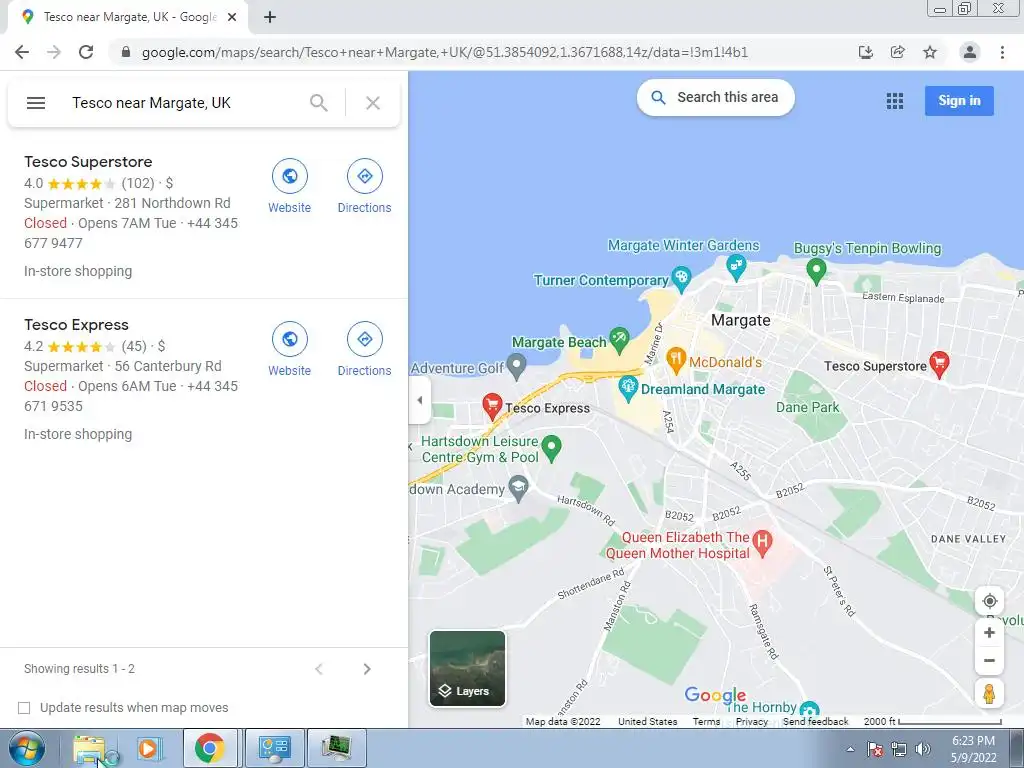Clear the Tesco near Margate search
Image resolution: width=1024 pixels, height=768 pixels.
(x=373, y=103)
